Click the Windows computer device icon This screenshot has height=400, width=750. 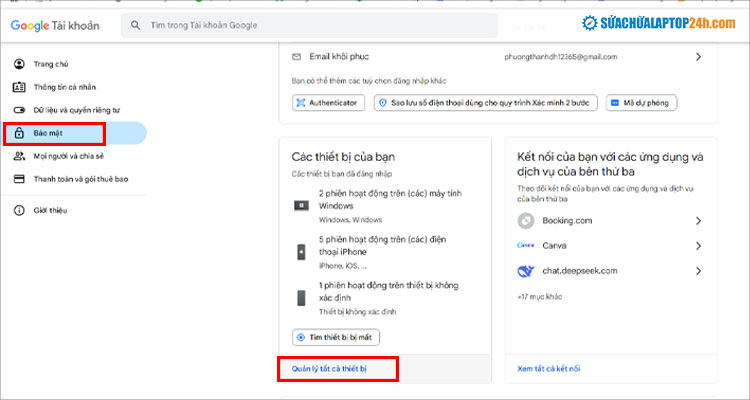(x=300, y=205)
